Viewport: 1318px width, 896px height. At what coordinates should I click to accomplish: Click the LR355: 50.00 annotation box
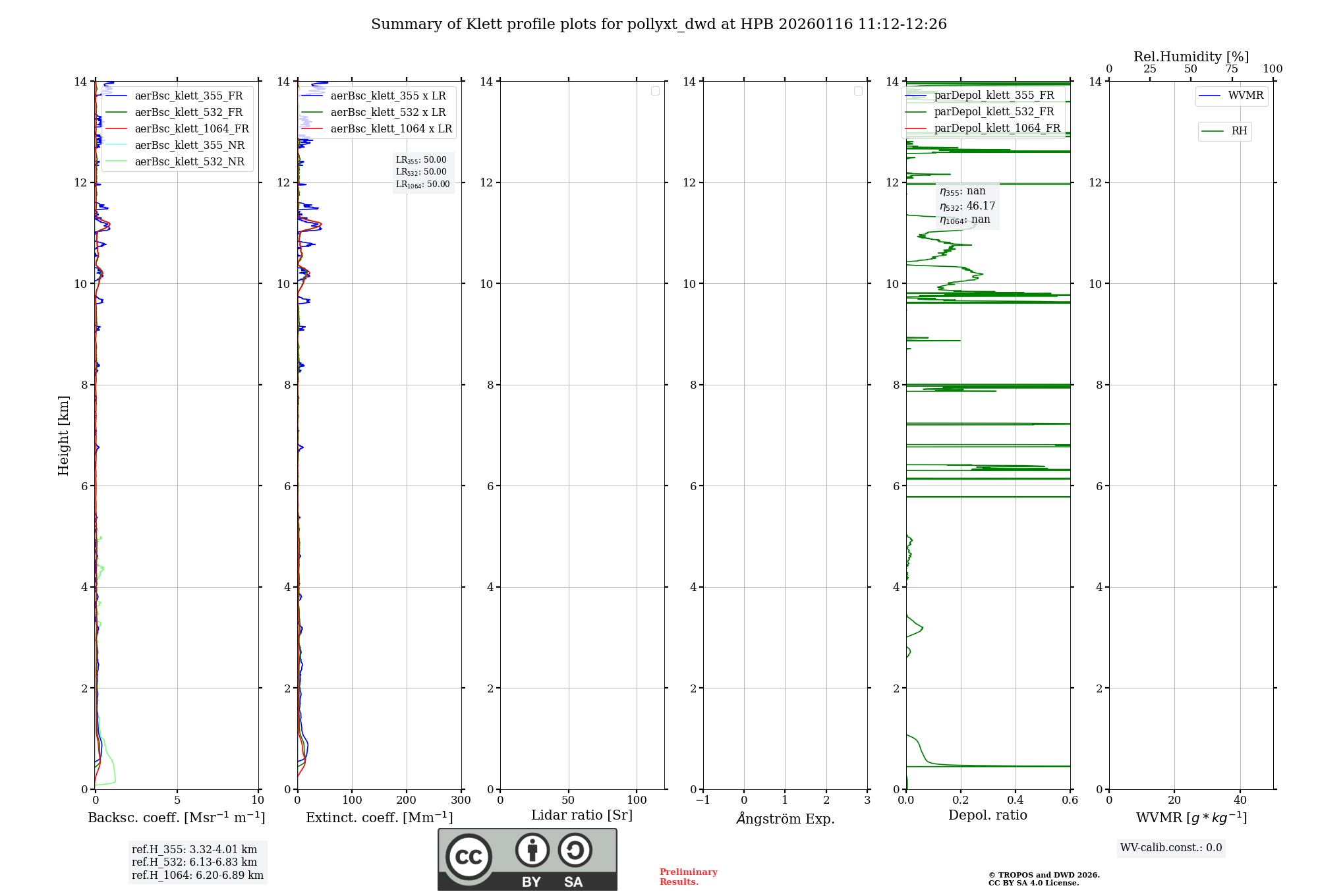click(x=422, y=160)
